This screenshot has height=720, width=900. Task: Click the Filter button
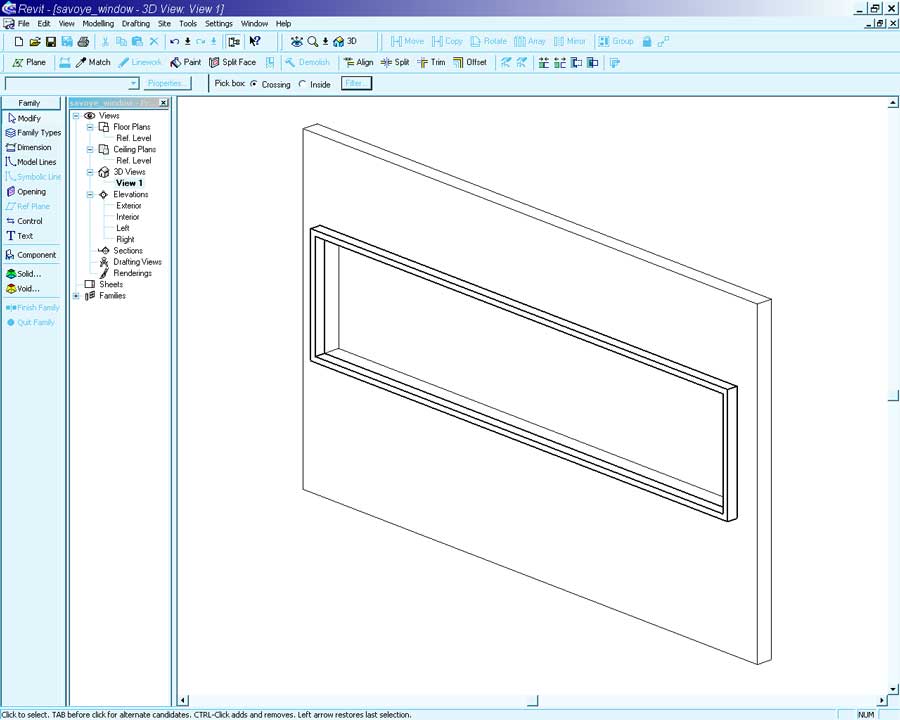[x=355, y=84]
